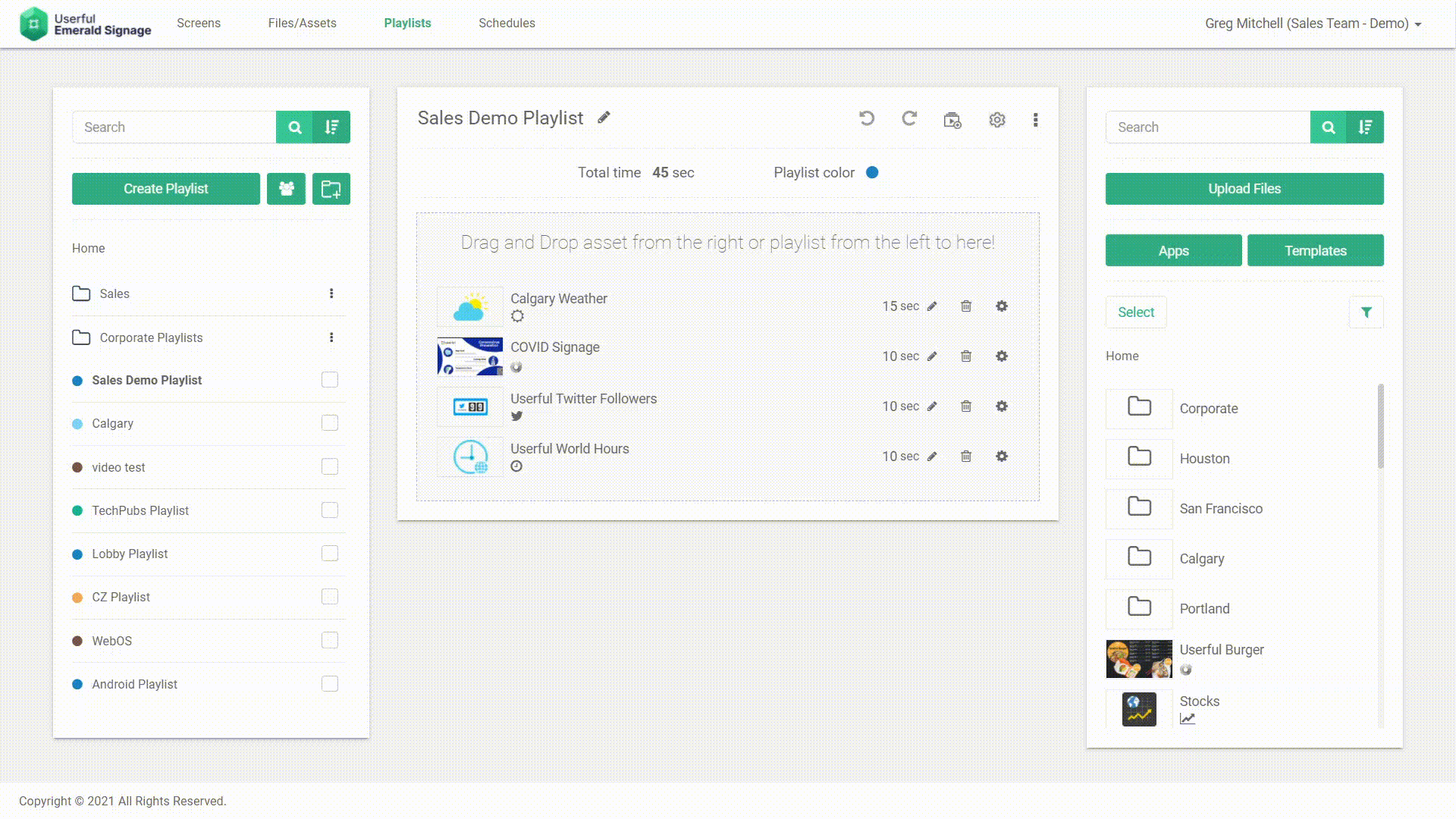The height and width of the screenshot is (819, 1456).
Task: Check the Calgary playlist checkbox
Action: [330, 423]
